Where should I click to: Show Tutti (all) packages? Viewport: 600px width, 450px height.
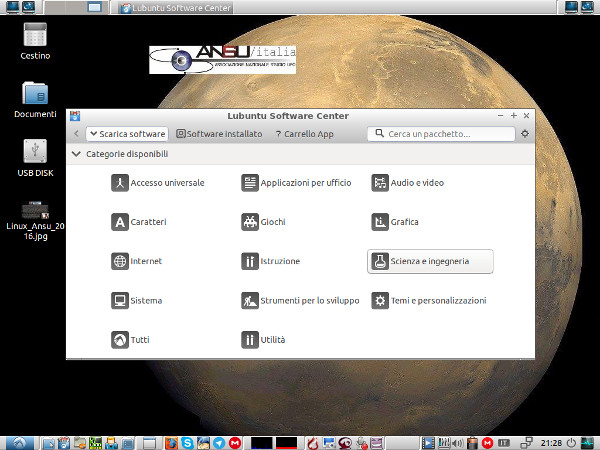click(x=130, y=340)
